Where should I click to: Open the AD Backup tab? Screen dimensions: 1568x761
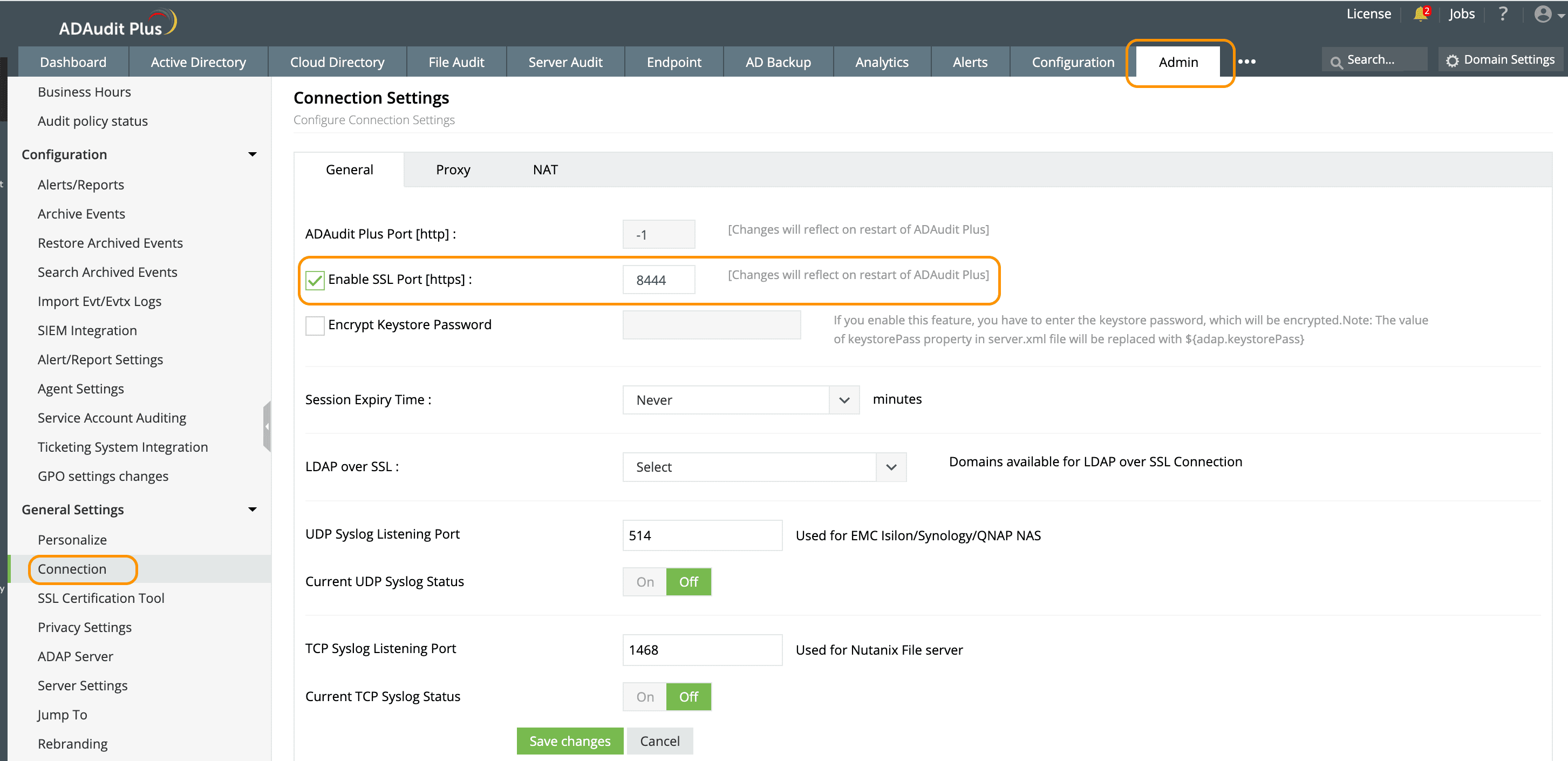tap(779, 62)
